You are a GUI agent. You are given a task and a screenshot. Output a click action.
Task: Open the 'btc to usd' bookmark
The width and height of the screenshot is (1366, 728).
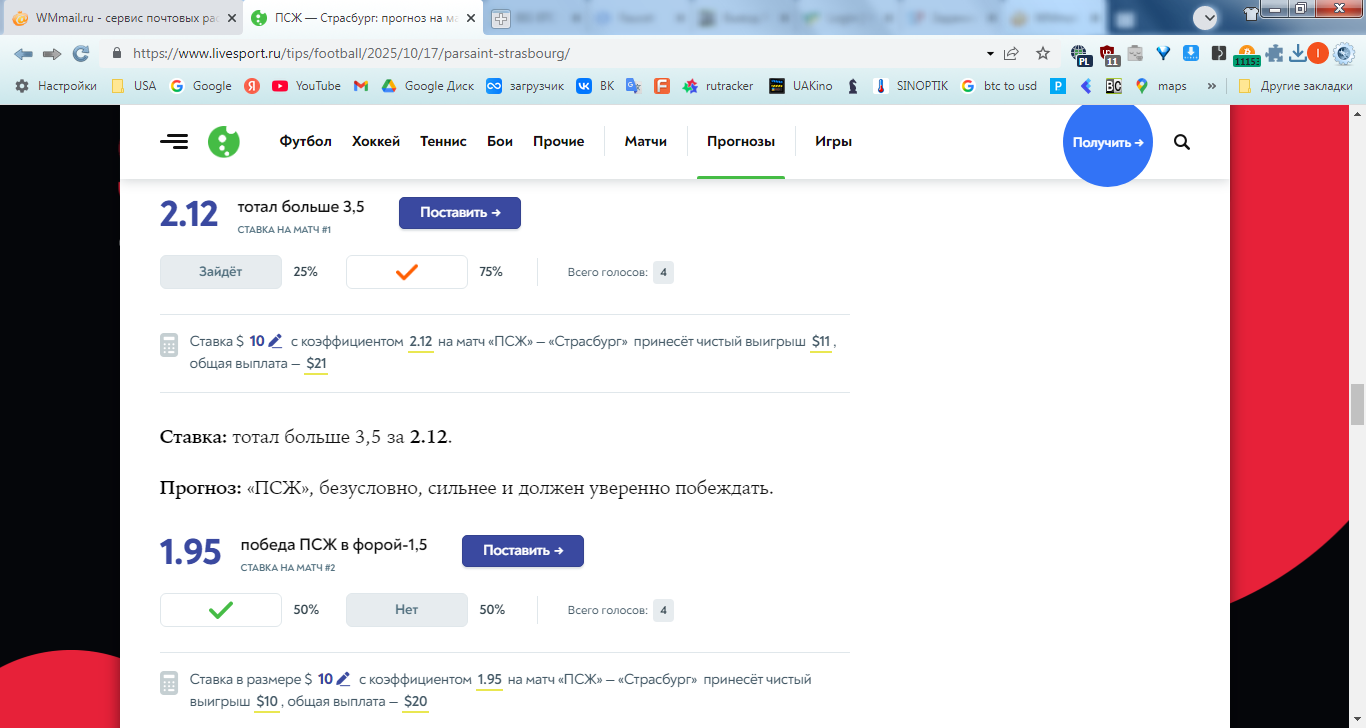coord(998,86)
